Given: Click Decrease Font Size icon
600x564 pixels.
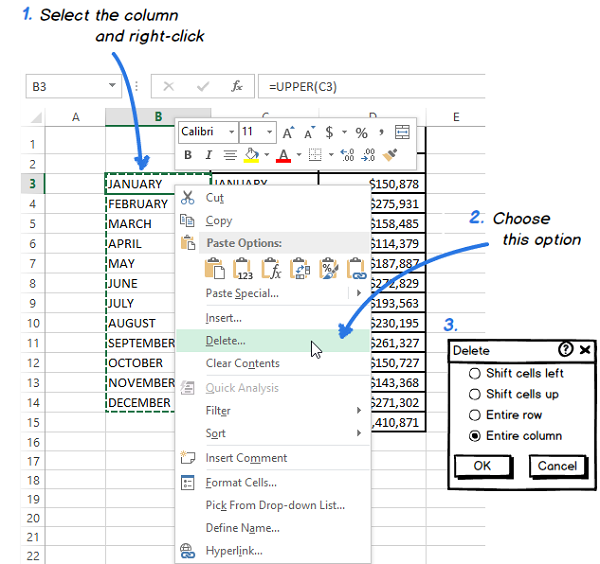Looking at the screenshot, I should pos(310,132).
